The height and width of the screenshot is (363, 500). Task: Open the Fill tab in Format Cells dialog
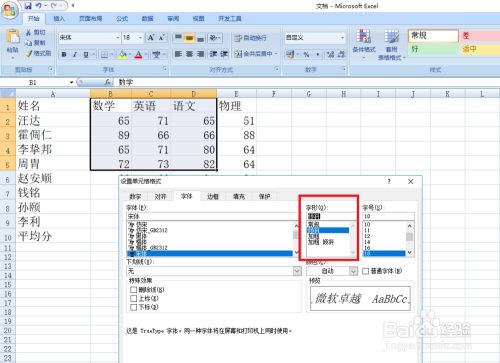click(x=239, y=197)
